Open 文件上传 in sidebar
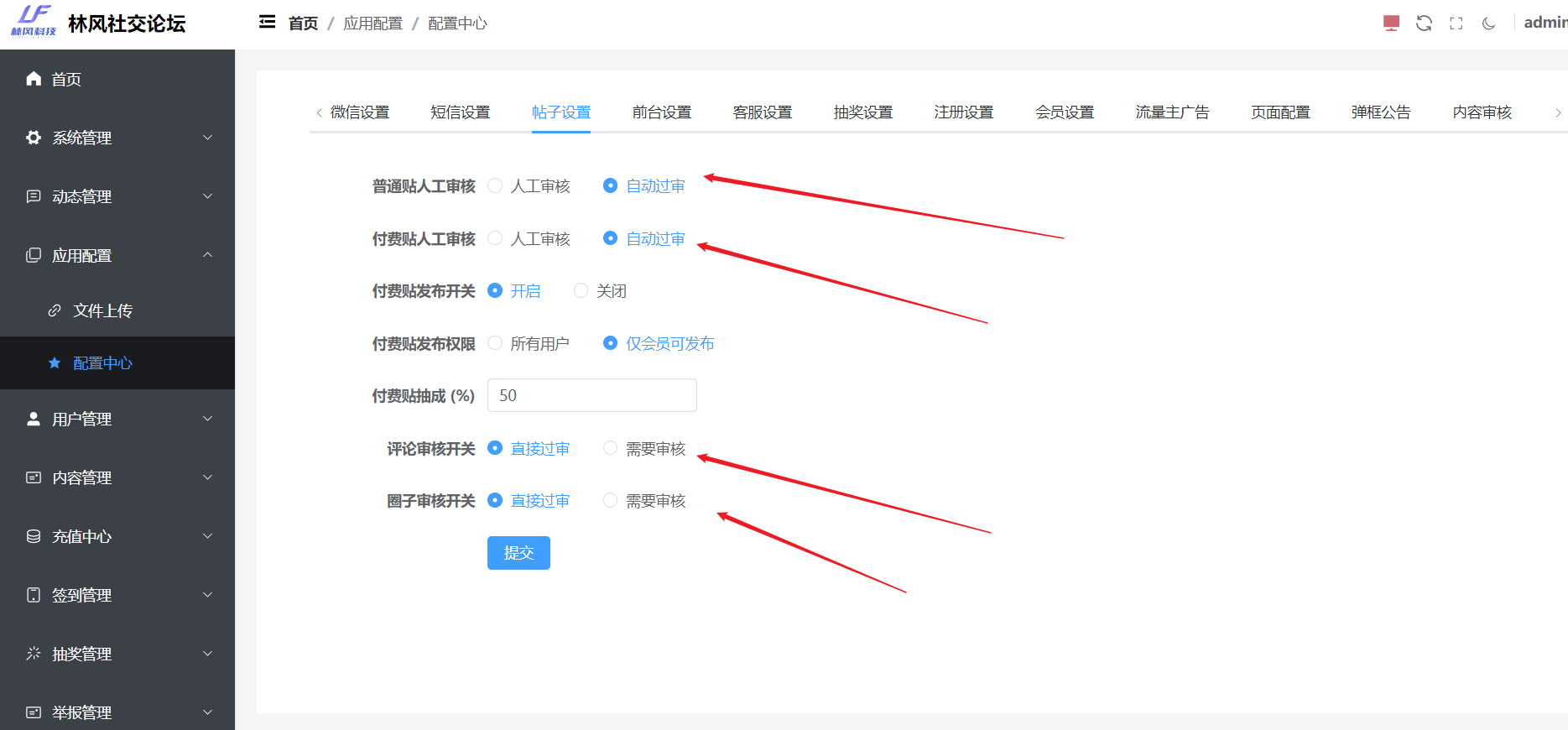The width and height of the screenshot is (1568, 730). pos(117,310)
